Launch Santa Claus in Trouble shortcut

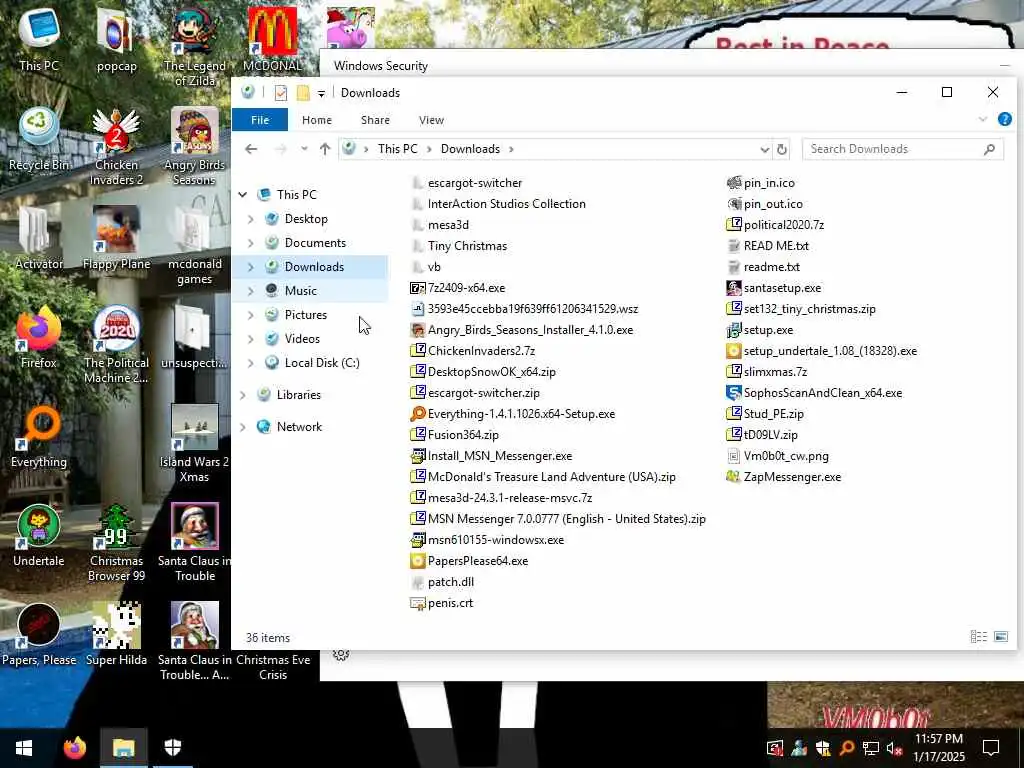tap(194, 543)
